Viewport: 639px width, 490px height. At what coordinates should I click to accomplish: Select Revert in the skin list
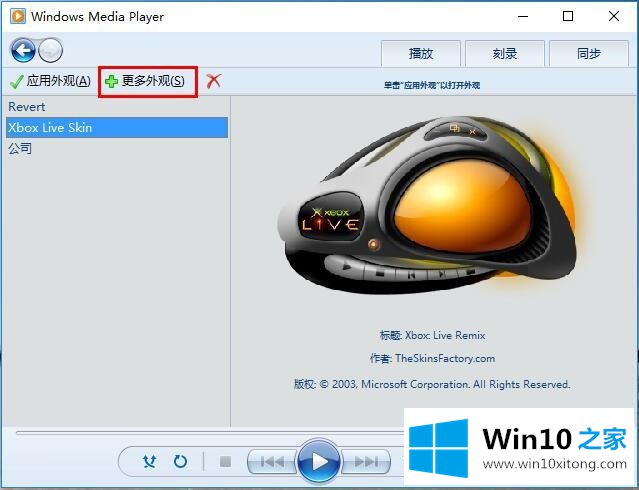coord(27,107)
